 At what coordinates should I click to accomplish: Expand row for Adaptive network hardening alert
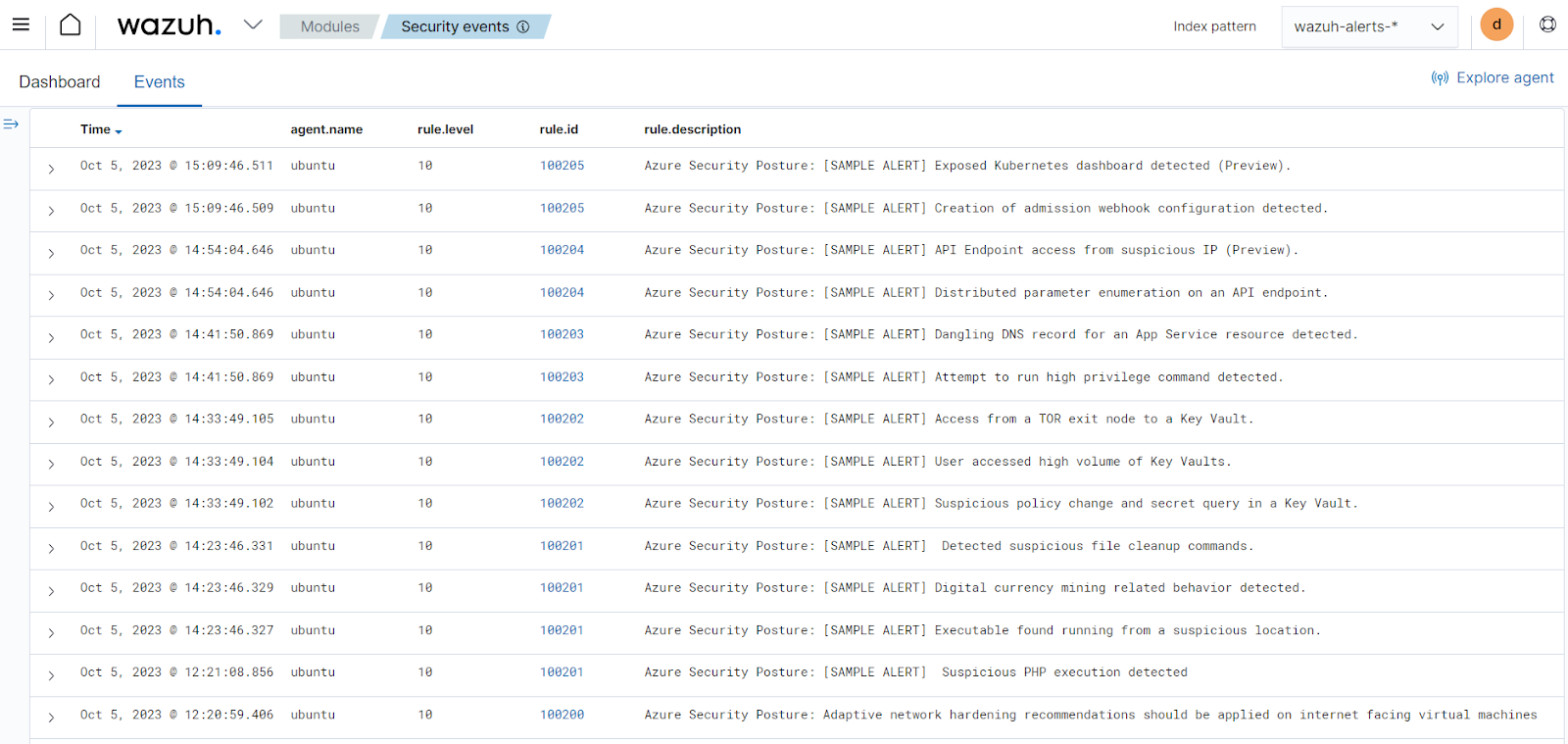[51, 717]
